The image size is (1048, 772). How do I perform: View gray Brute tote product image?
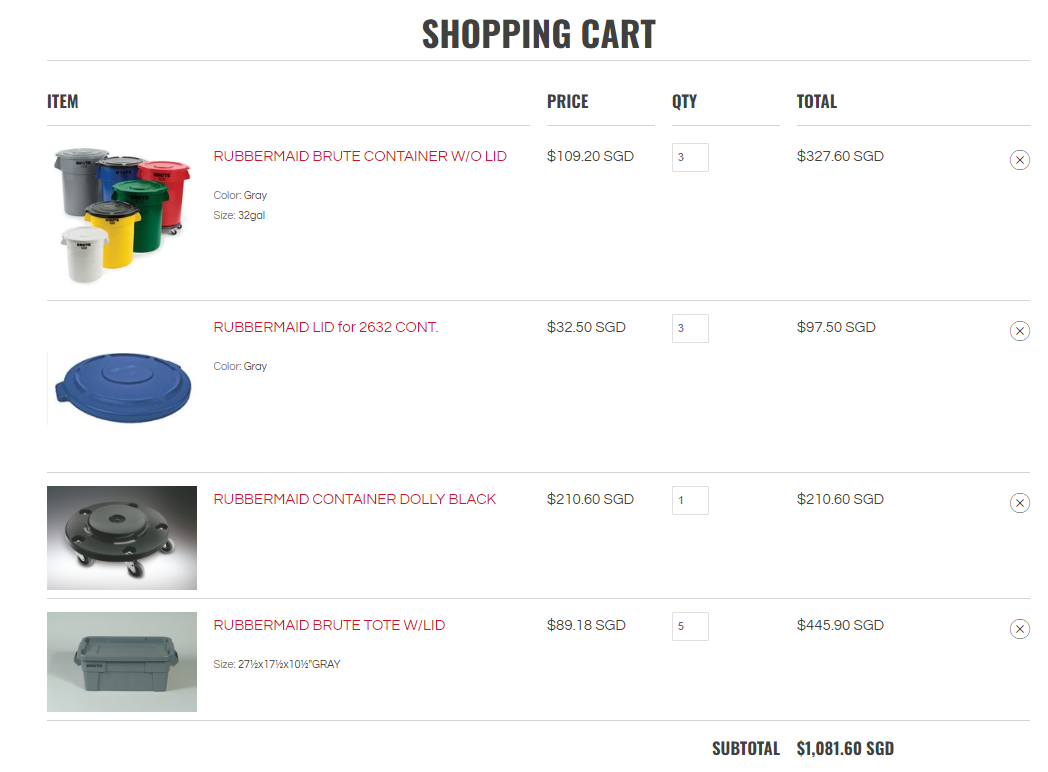[x=121, y=662]
